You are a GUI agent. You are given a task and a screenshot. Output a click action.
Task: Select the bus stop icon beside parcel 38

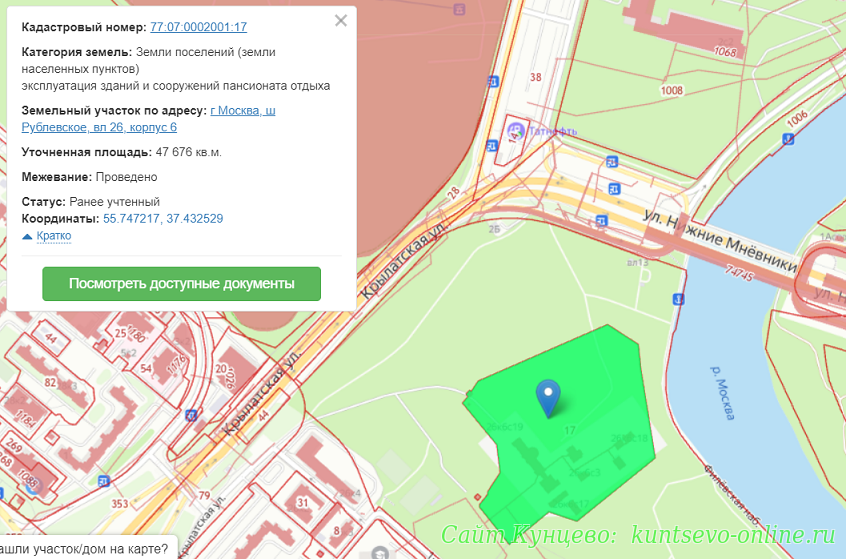pos(491,81)
